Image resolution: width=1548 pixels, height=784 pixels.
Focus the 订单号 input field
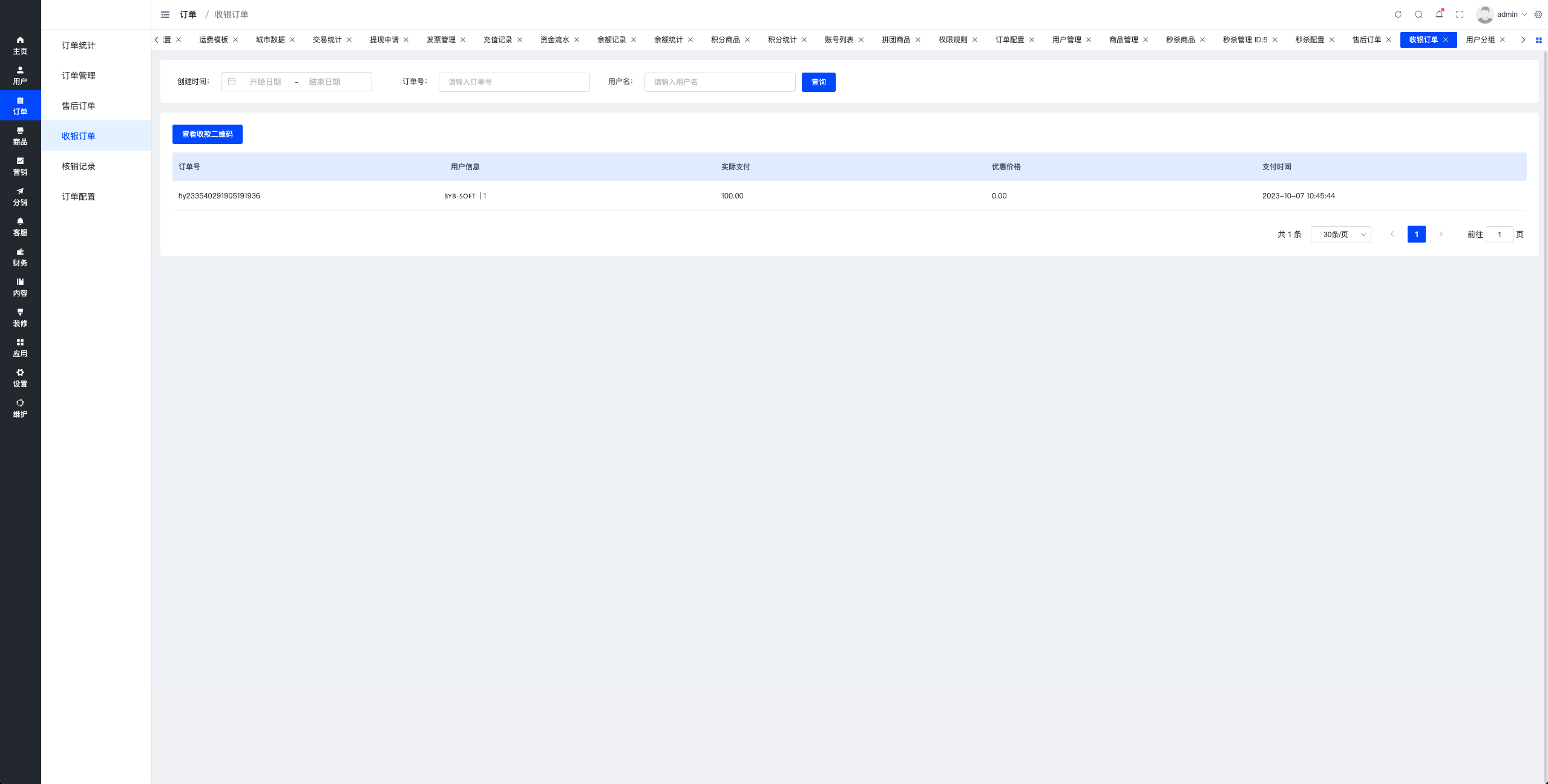514,82
